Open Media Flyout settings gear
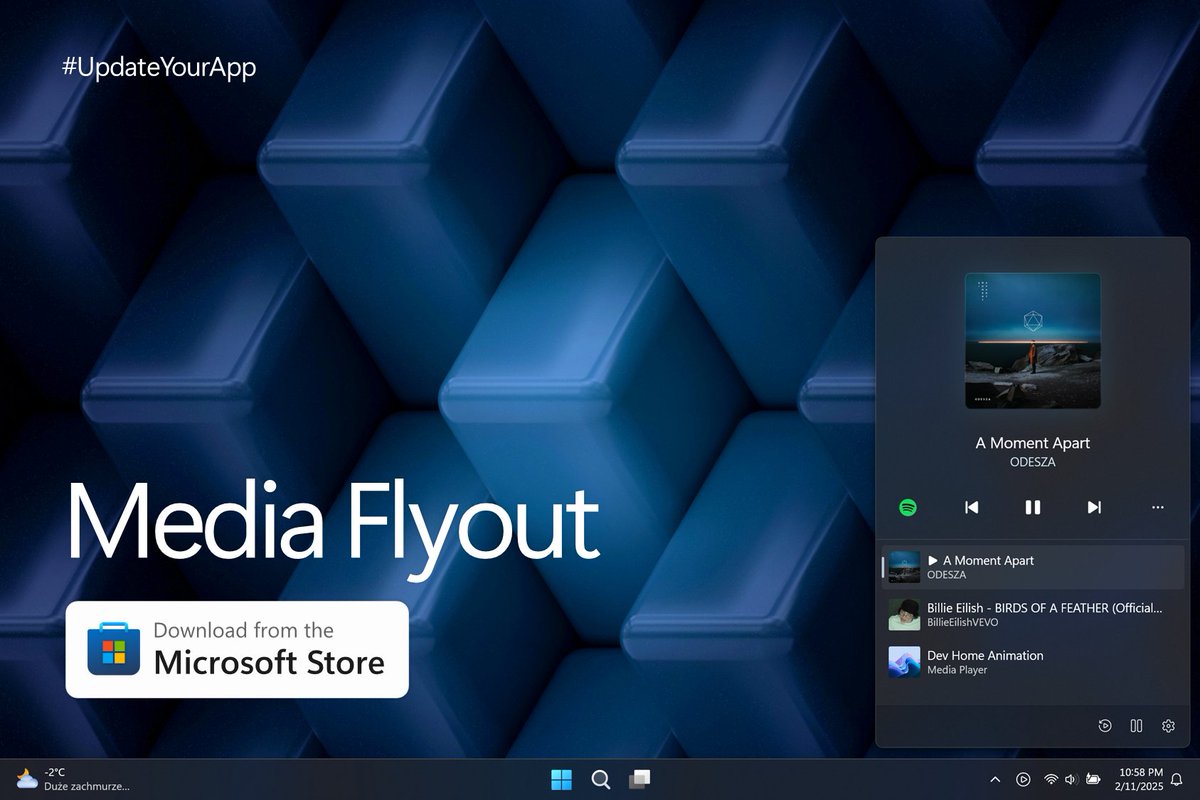This screenshot has height=800, width=1200. pyautogui.click(x=1168, y=726)
